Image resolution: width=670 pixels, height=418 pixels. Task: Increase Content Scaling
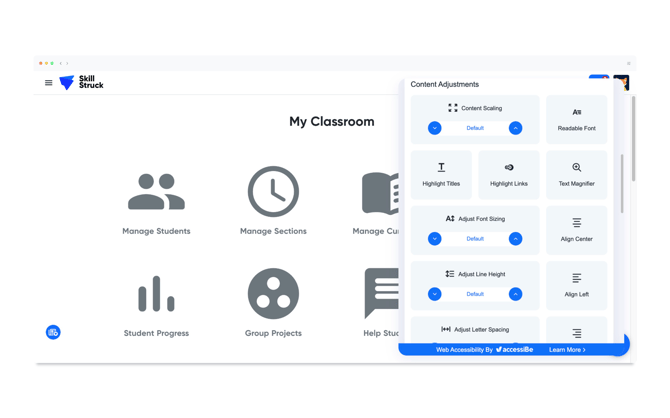515,128
